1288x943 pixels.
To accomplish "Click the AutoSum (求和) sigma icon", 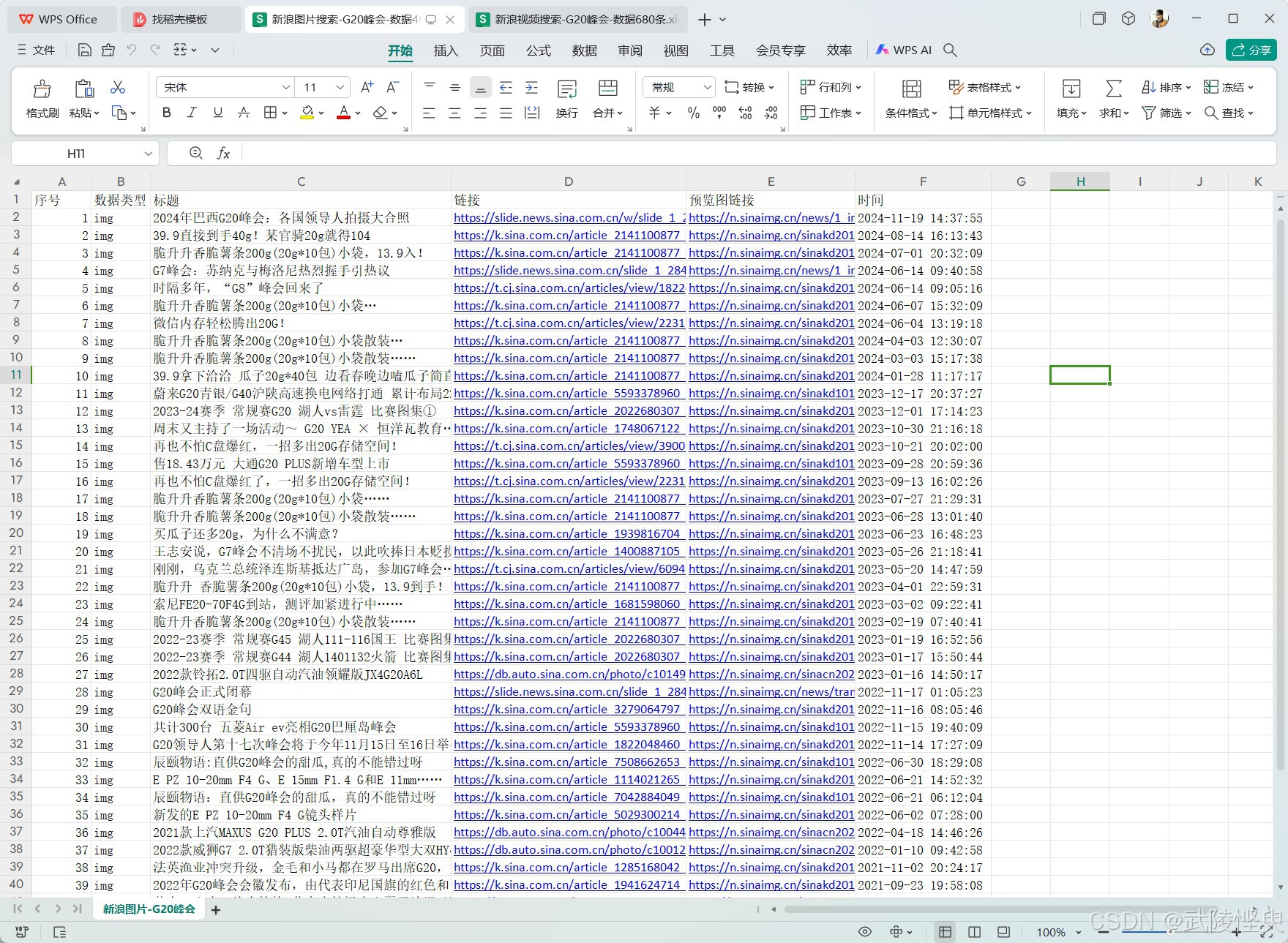I will point(1113,89).
